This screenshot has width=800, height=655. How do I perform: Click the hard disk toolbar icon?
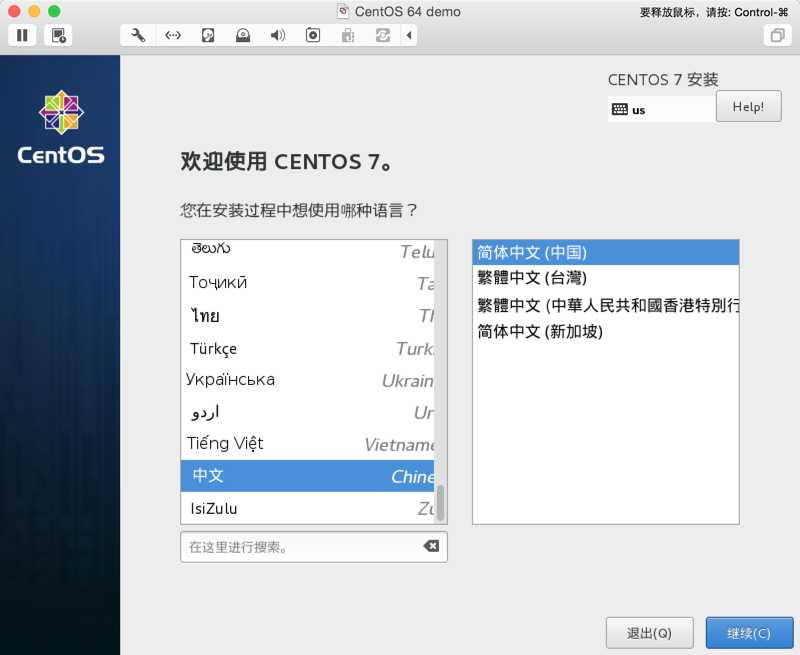[x=208, y=35]
